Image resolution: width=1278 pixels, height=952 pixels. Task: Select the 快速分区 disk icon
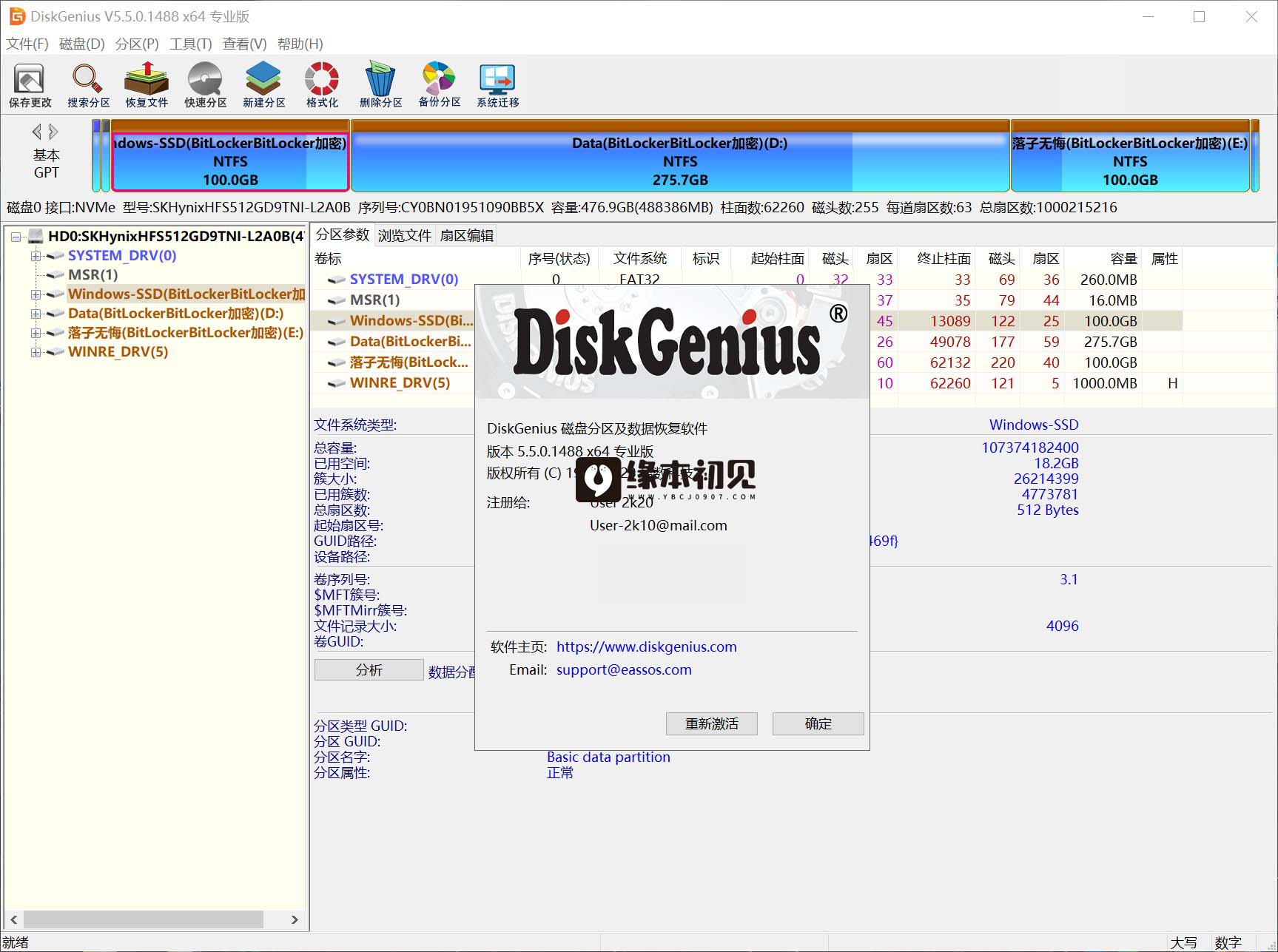coord(205,85)
